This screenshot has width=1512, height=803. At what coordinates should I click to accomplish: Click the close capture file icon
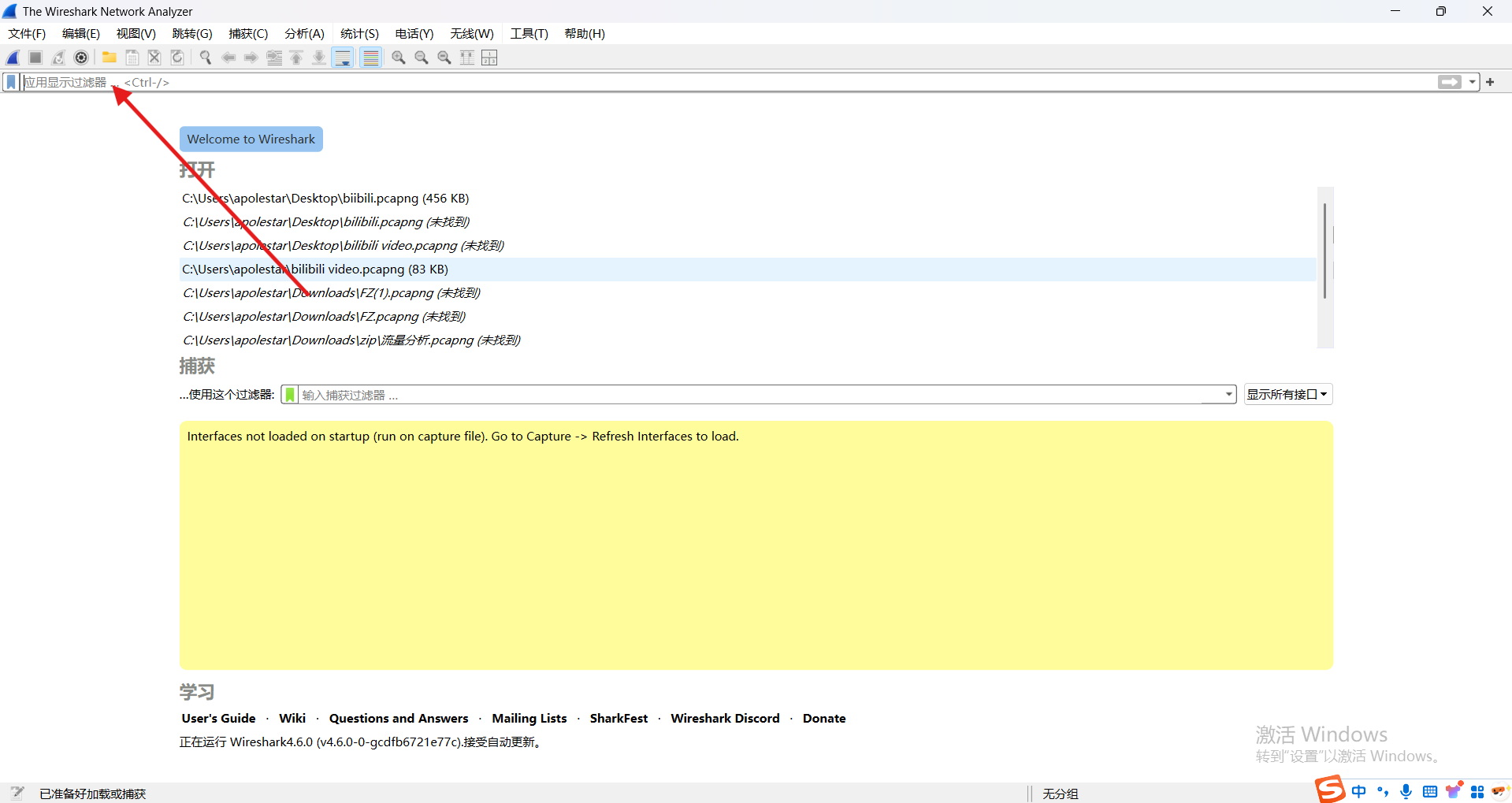(x=154, y=58)
